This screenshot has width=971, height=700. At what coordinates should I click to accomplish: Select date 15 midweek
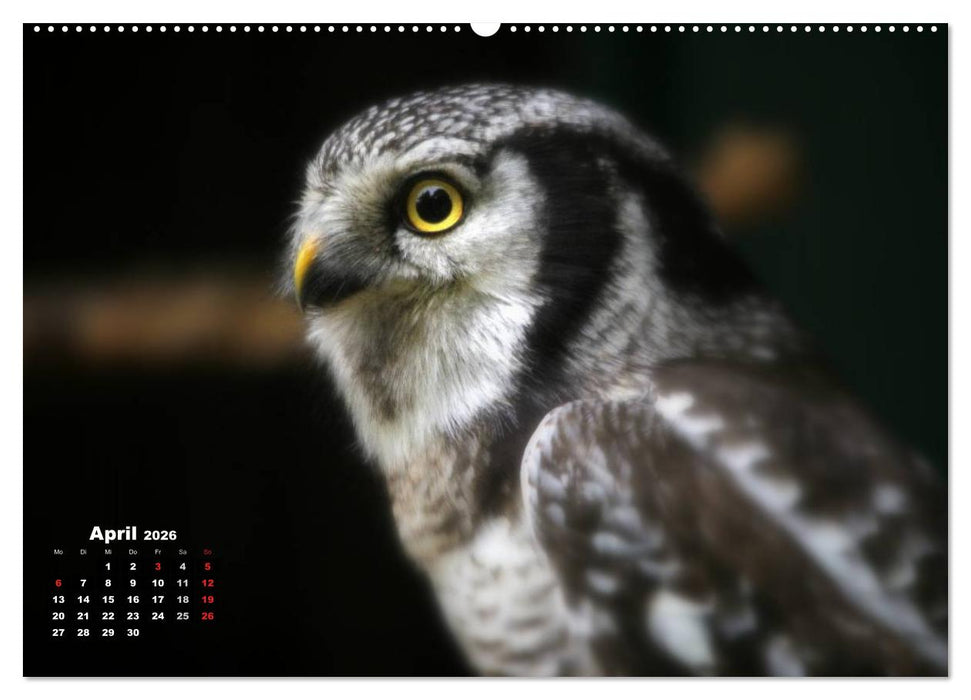point(108,599)
